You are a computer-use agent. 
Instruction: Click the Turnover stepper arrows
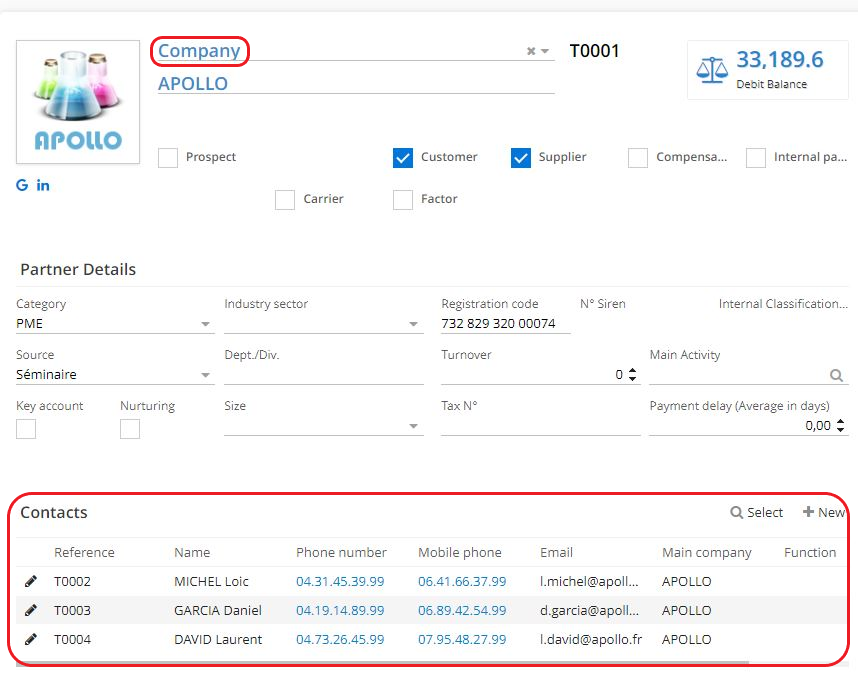pos(632,375)
